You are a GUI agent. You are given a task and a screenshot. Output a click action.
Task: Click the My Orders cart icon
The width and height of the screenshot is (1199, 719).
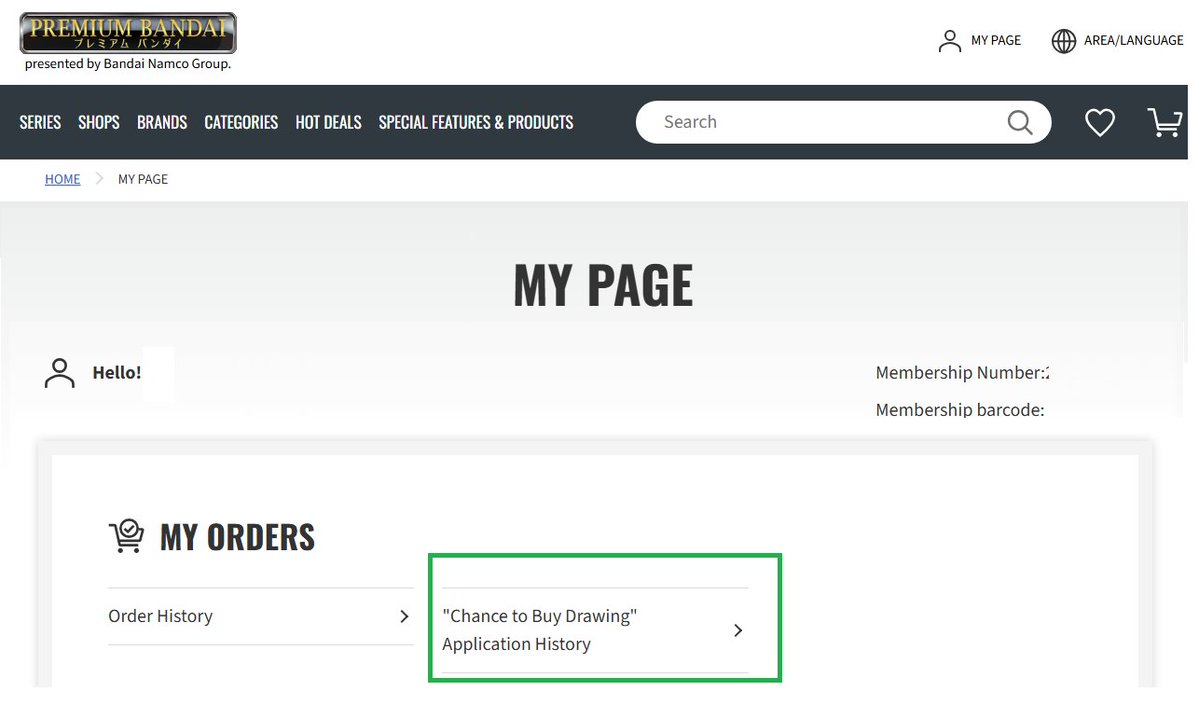(x=126, y=536)
